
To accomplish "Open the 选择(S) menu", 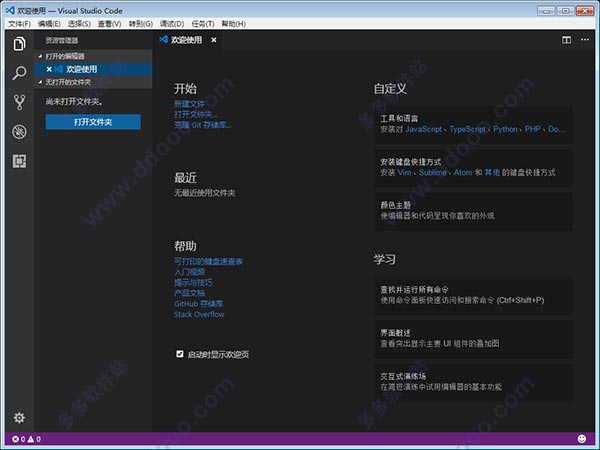I will click(x=79, y=24).
